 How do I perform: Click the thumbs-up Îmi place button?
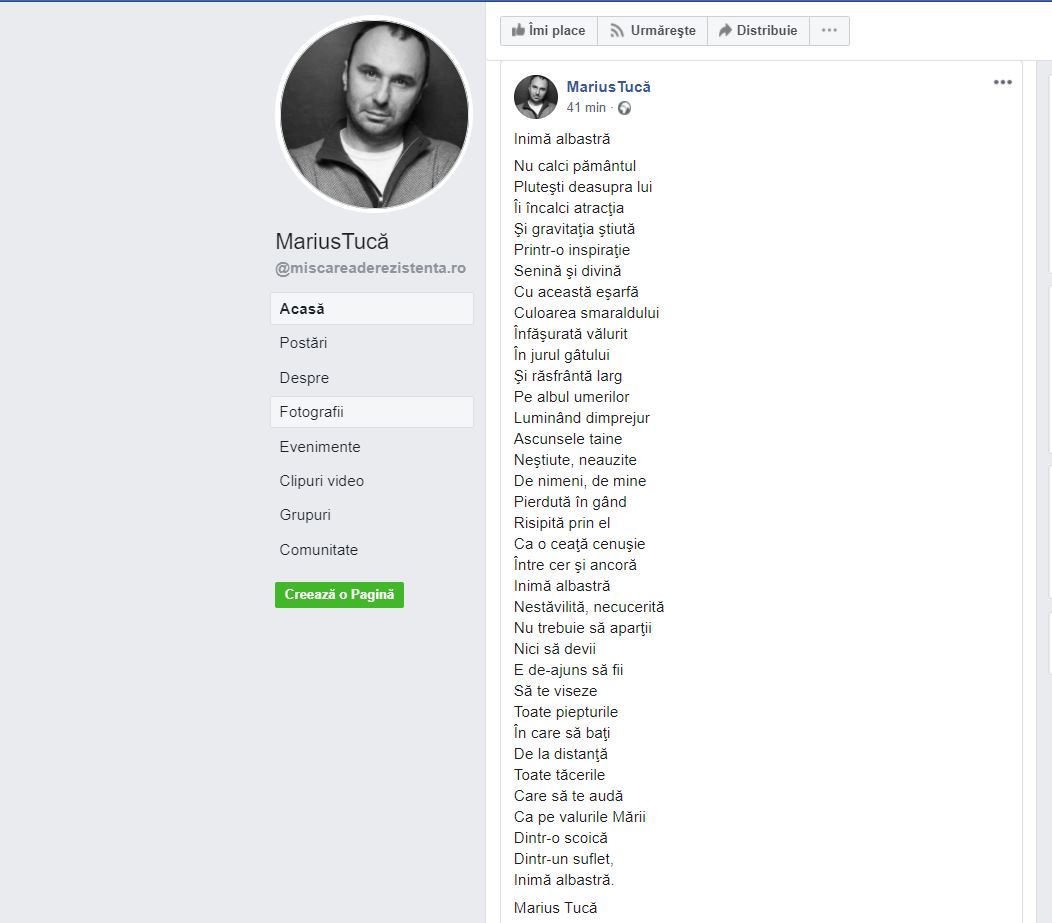coord(548,31)
